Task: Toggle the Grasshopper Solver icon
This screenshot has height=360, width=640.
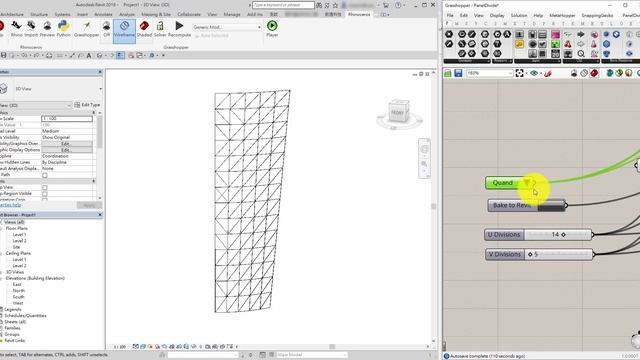Action: (x=160, y=29)
